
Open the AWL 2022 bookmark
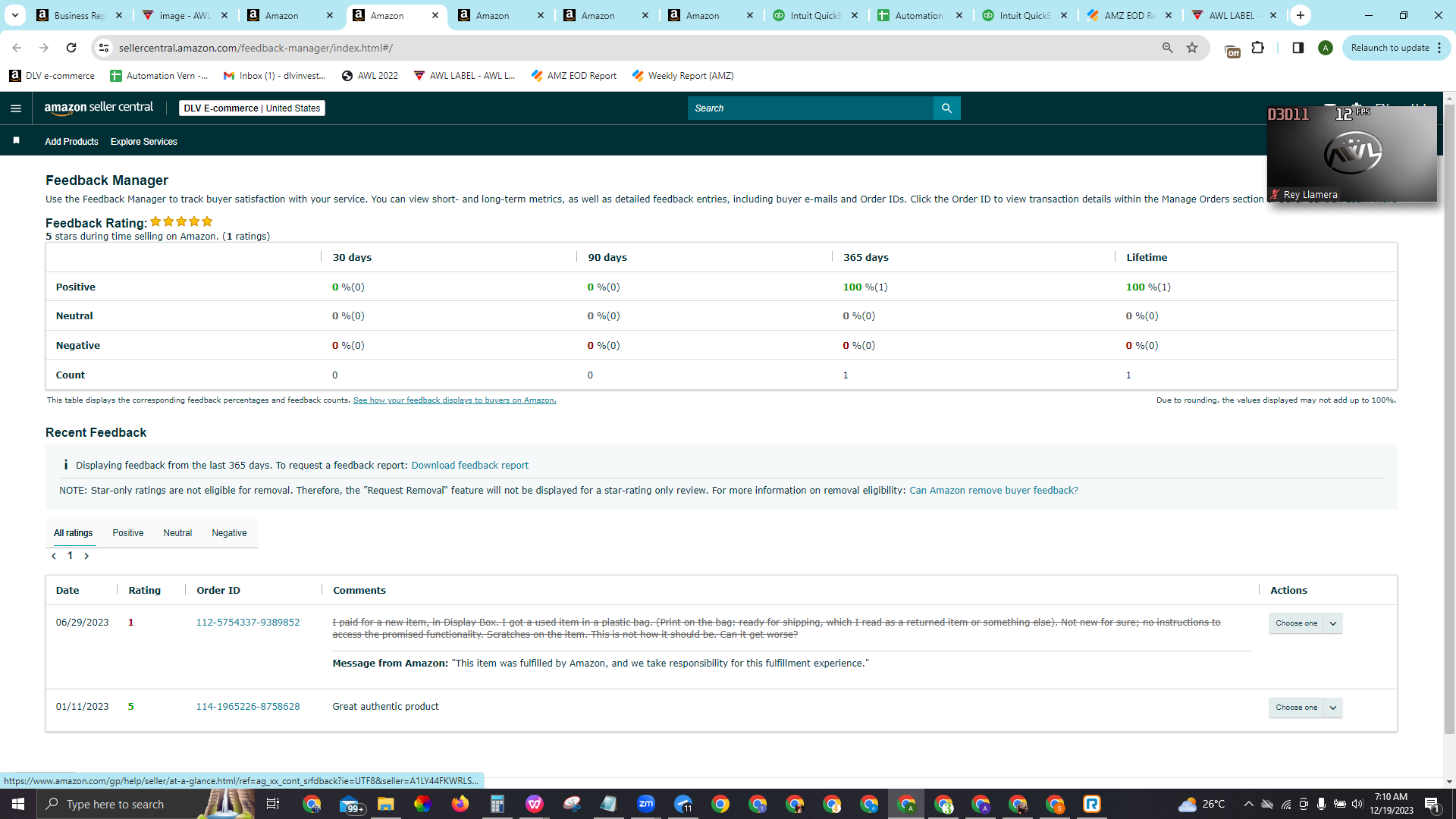(x=370, y=76)
